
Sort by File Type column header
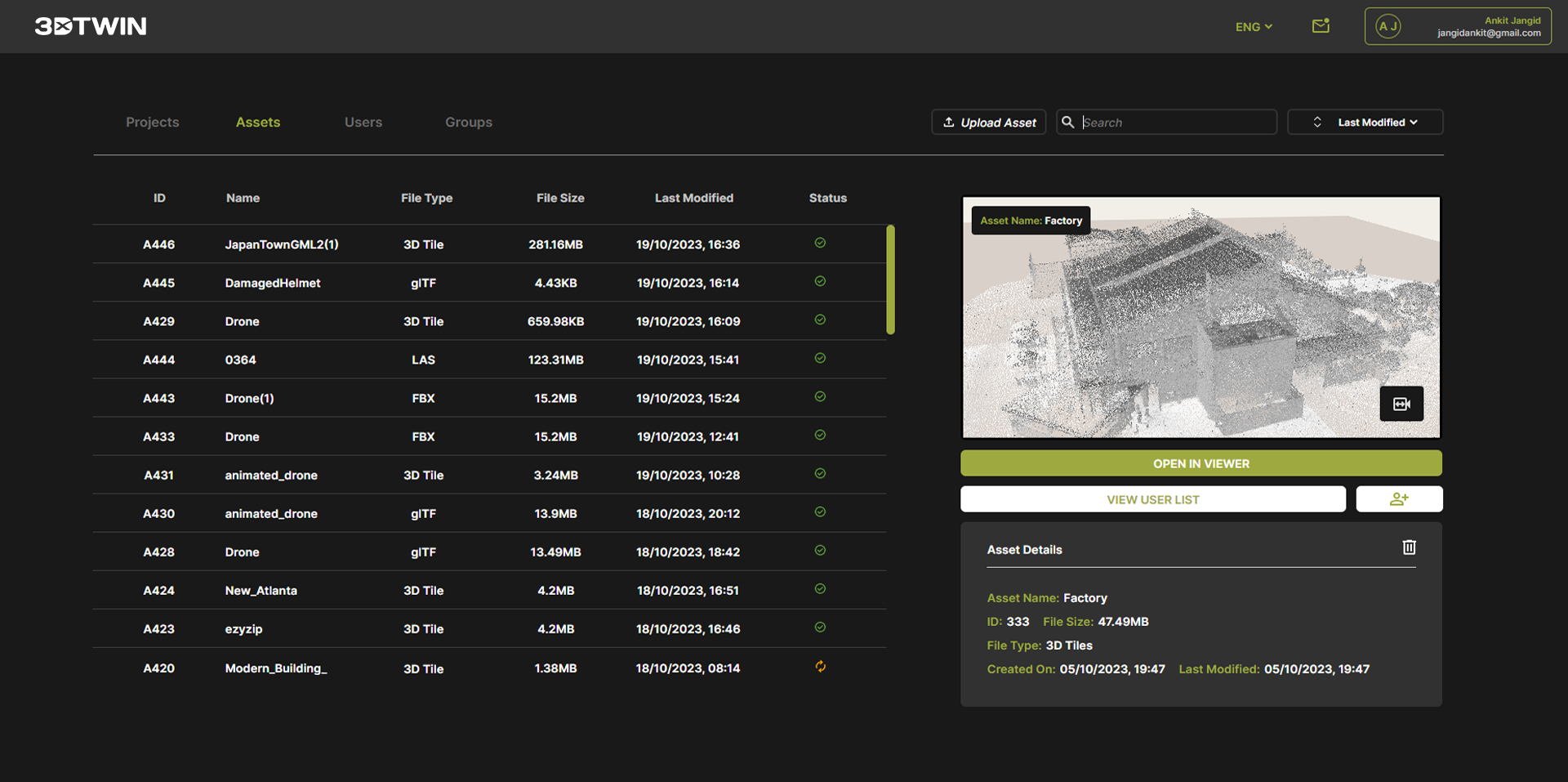tap(426, 198)
